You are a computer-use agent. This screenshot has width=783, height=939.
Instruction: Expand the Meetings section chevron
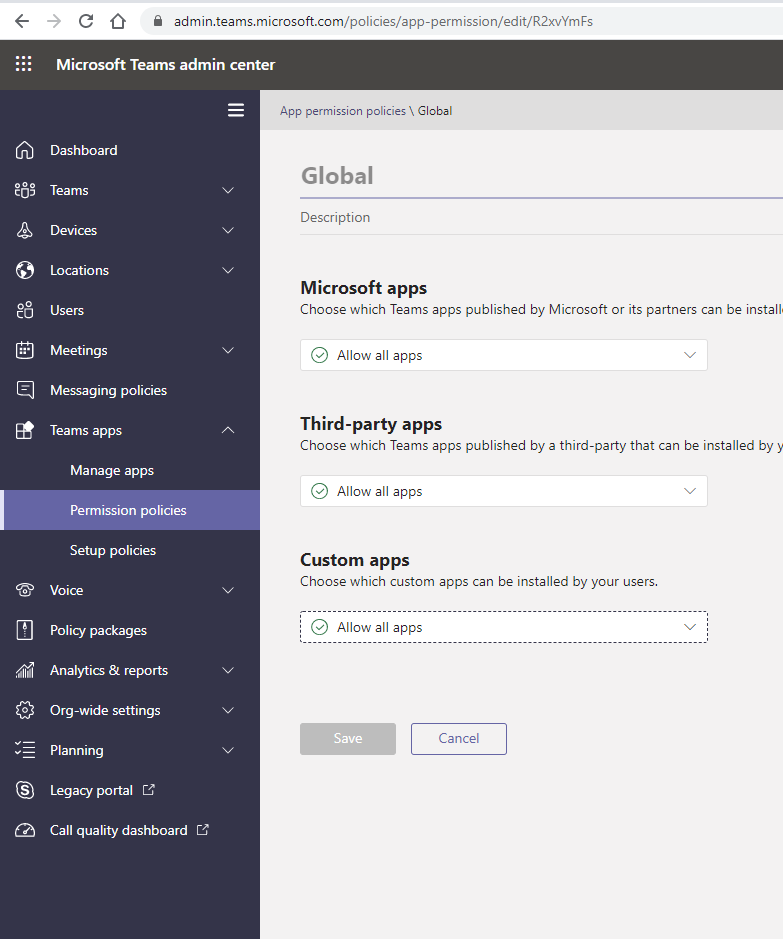click(x=228, y=350)
